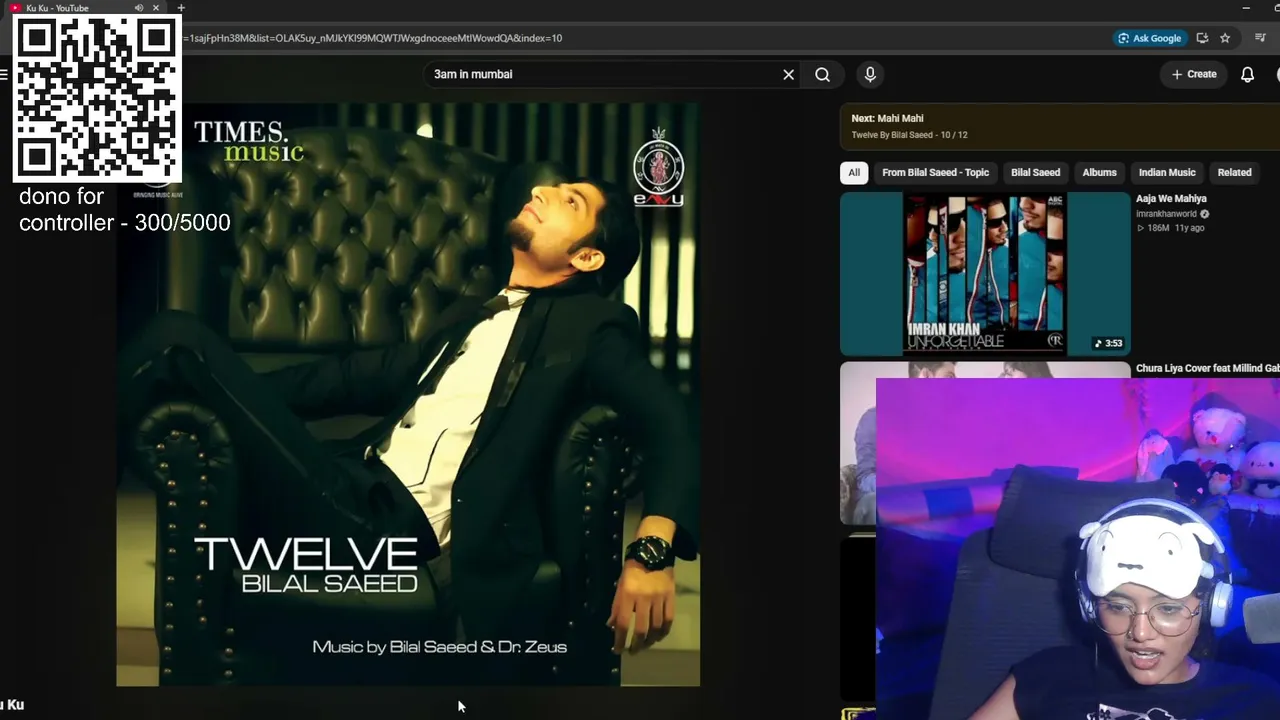Visit the imrankhanworld channel

(1166, 214)
